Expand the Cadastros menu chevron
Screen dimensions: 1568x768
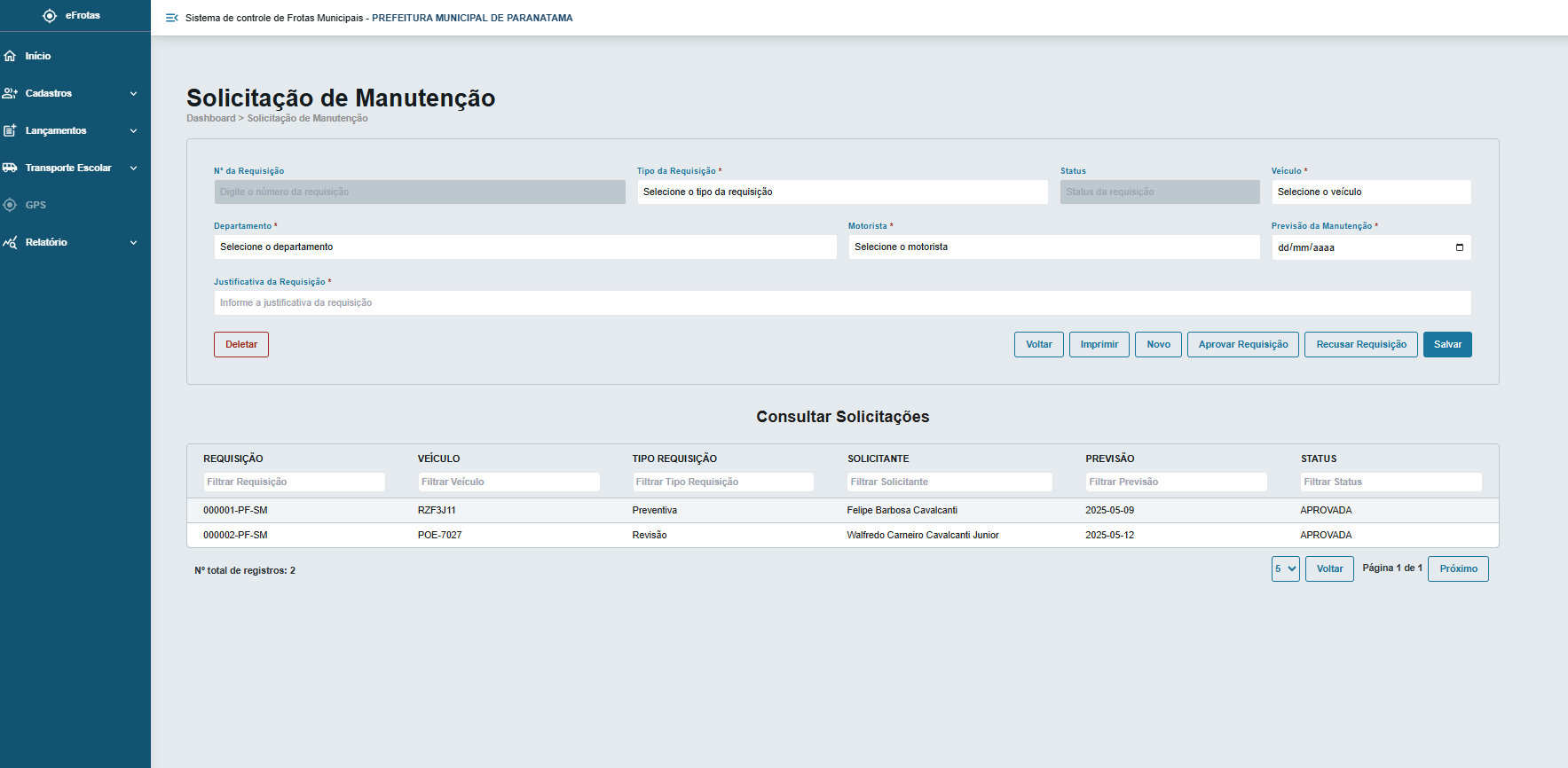(x=133, y=93)
